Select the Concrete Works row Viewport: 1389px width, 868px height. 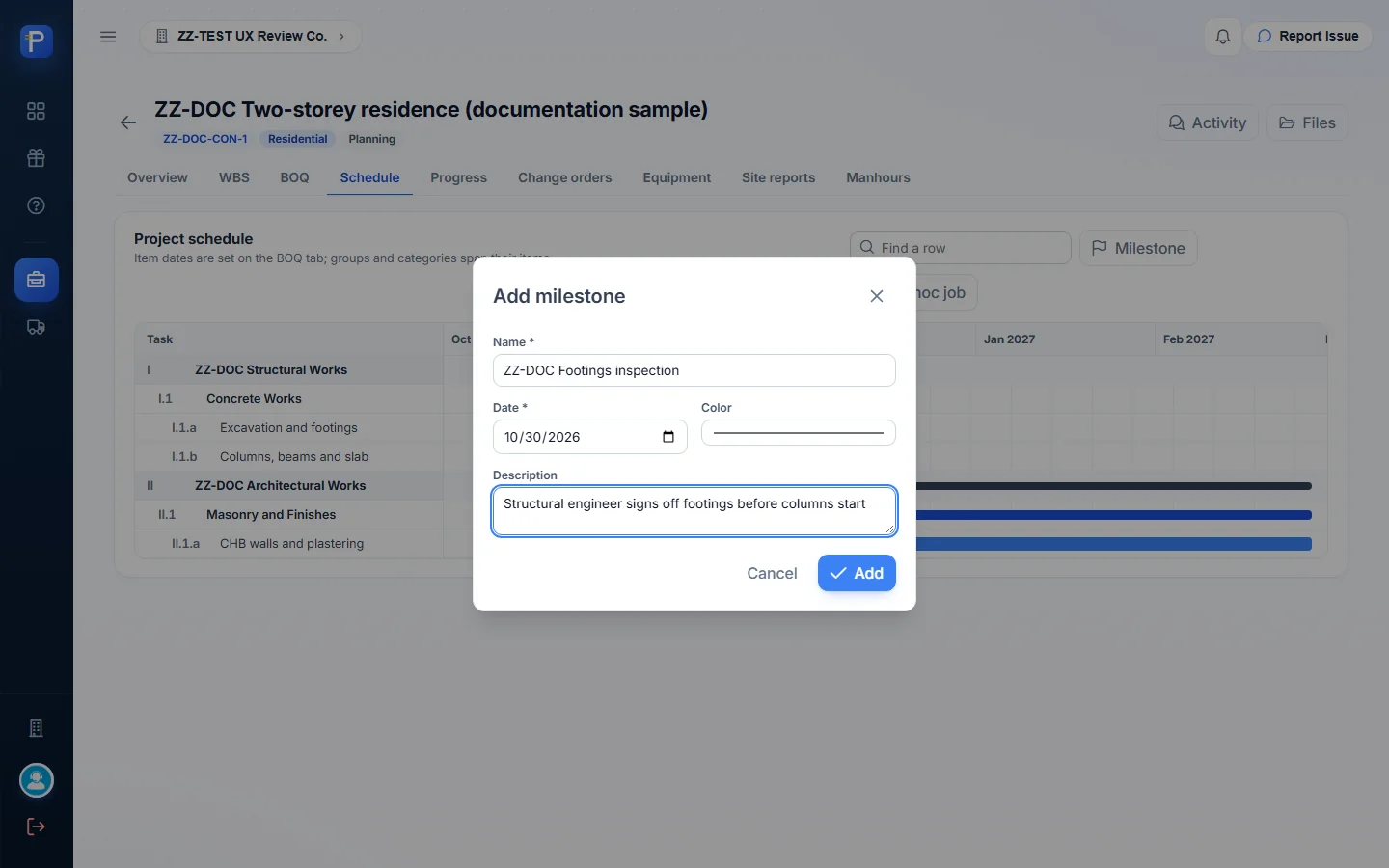click(x=289, y=398)
